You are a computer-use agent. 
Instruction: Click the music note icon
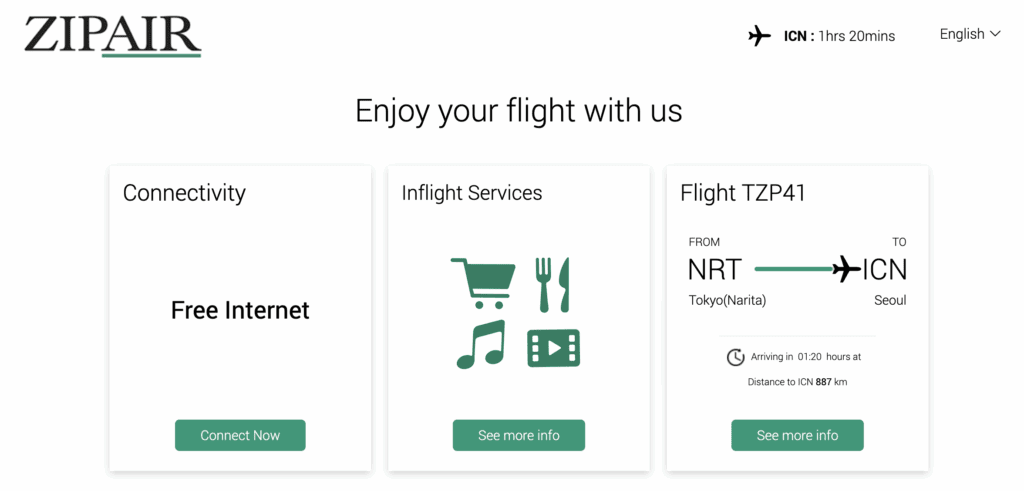(481, 346)
